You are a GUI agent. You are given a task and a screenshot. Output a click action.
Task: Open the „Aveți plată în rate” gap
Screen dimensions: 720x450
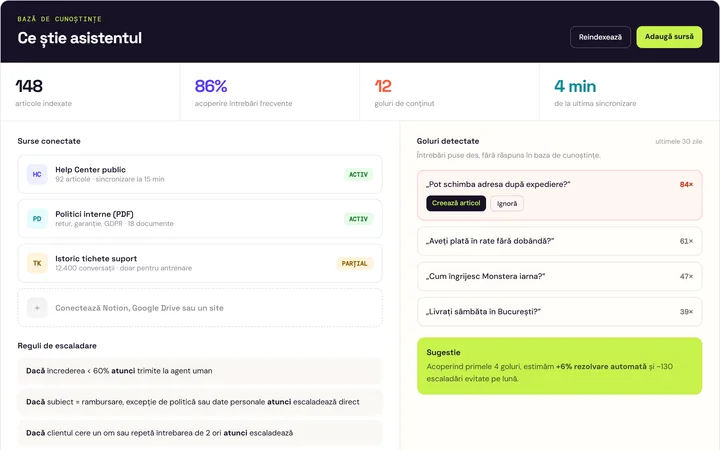coord(559,241)
